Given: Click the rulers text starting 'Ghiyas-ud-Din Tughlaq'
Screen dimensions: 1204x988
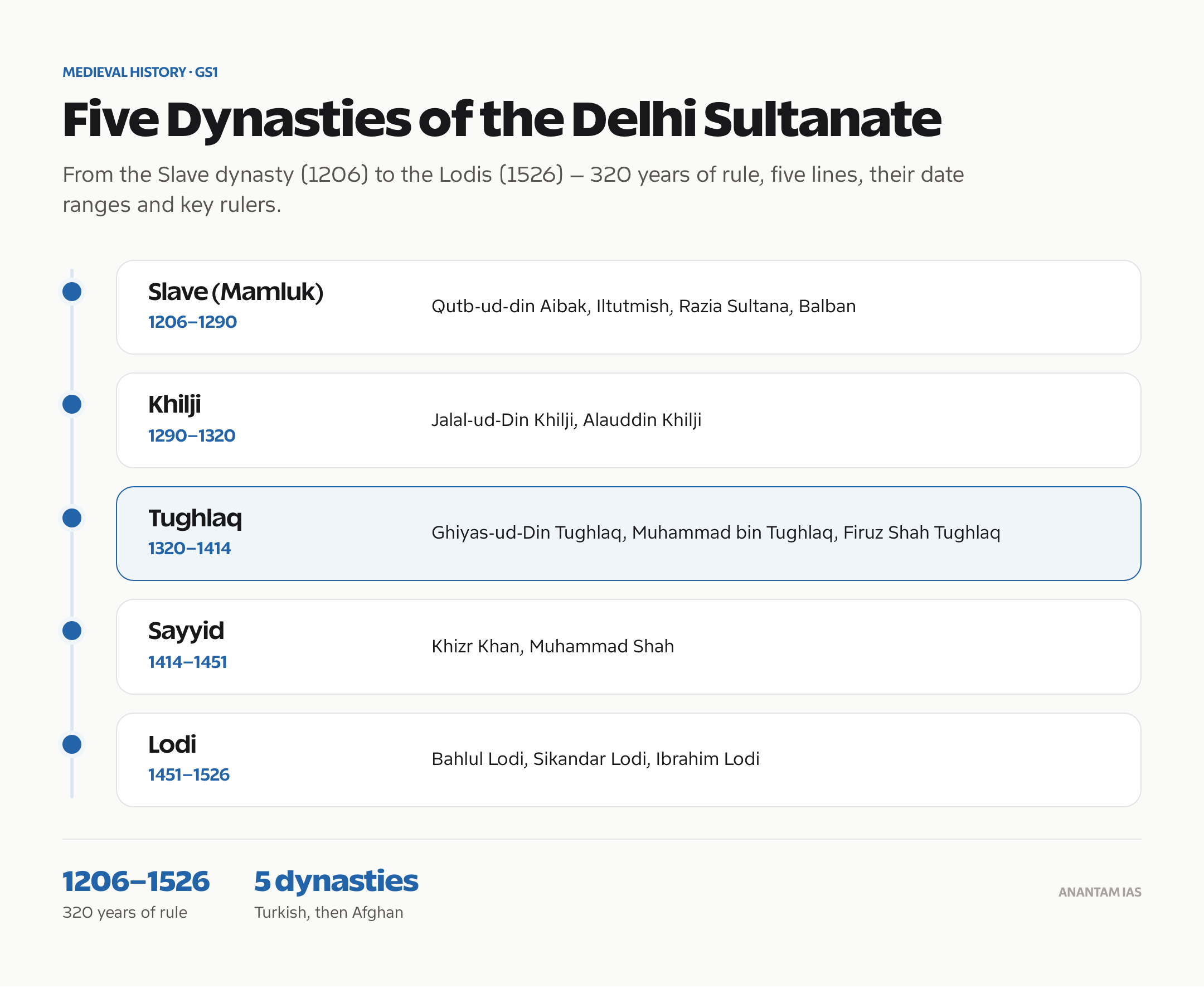Looking at the screenshot, I should (716, 533).
